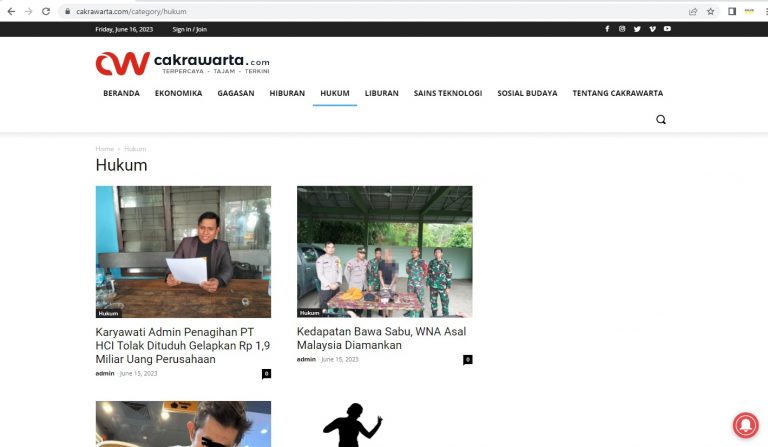Viewport: 768px width, 447px height.
Task: Open the EKONOMIKA menu item
Action: coord(178,93)
